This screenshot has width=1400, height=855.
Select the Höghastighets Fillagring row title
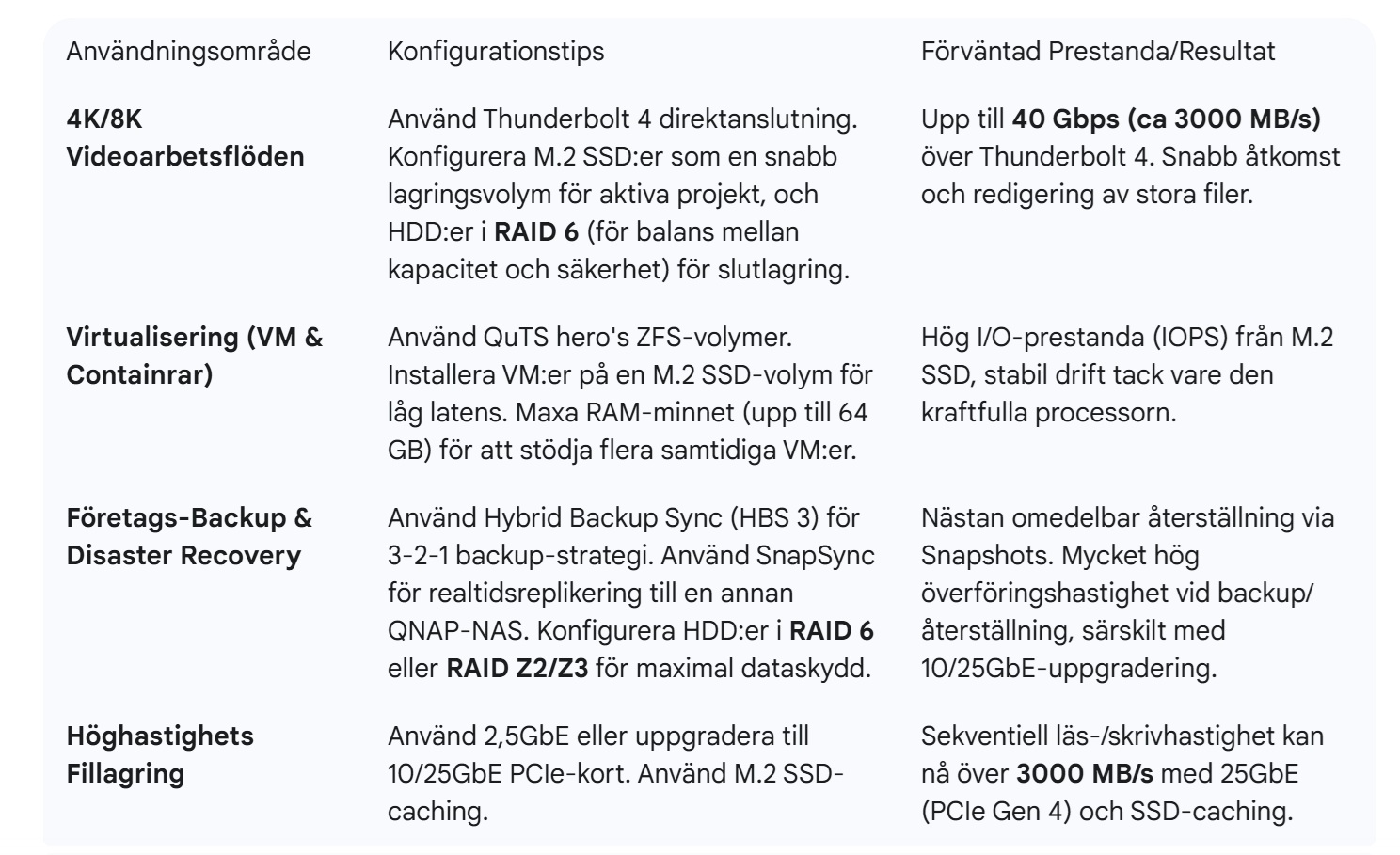point(160,754)
